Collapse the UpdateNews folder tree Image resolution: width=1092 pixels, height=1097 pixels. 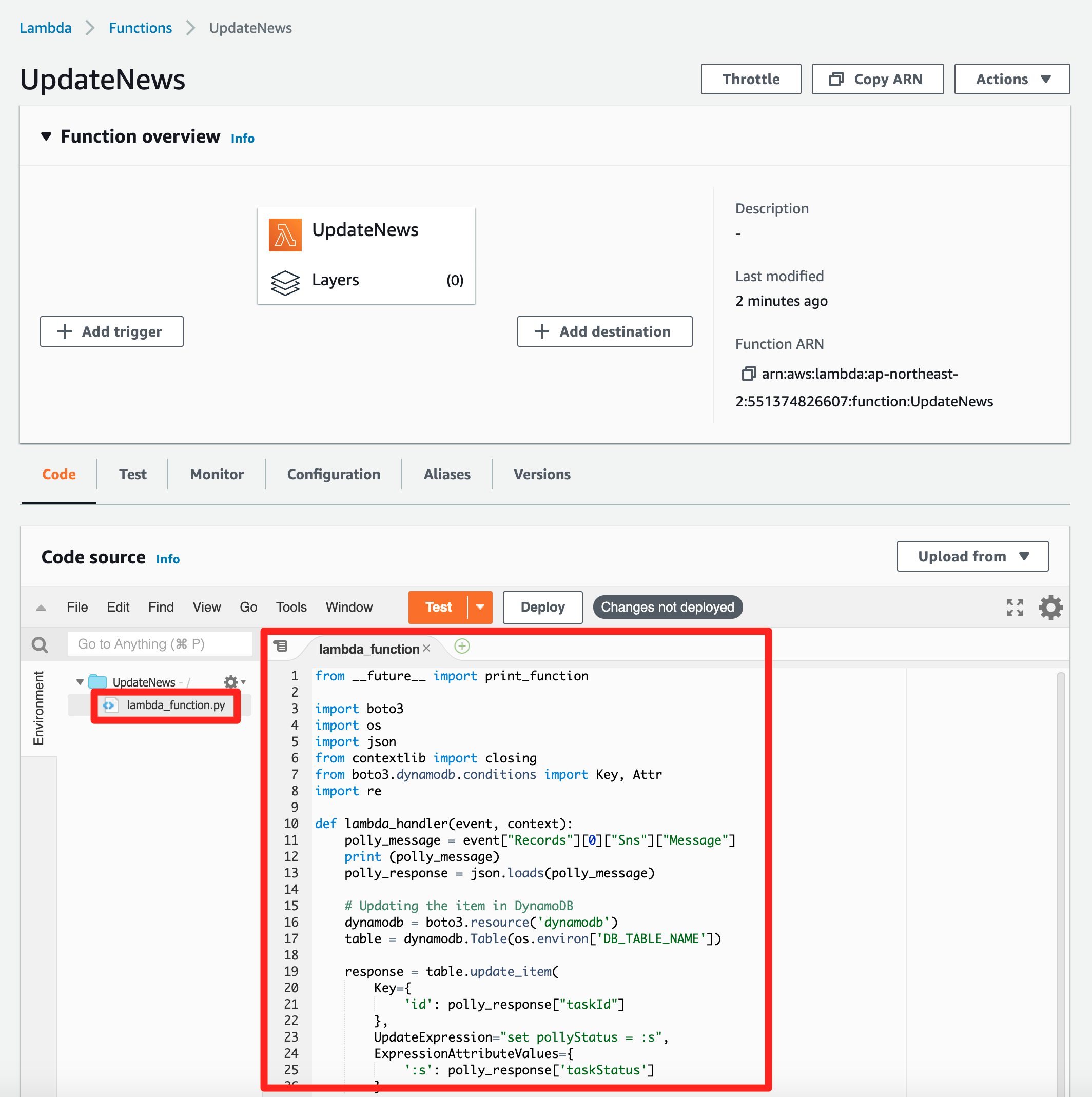coord(80,682)
